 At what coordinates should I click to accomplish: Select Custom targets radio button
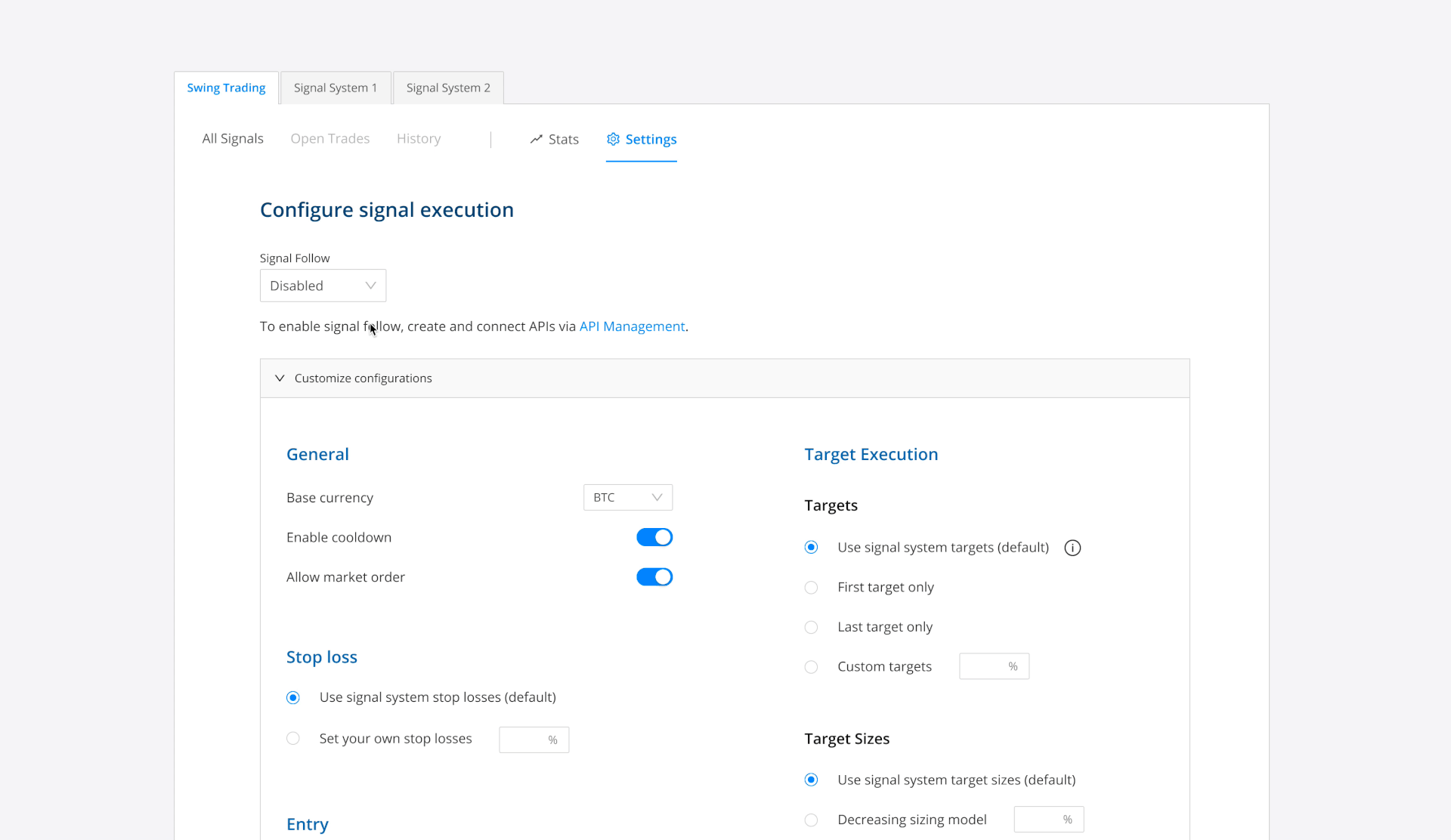click(811, 667)
